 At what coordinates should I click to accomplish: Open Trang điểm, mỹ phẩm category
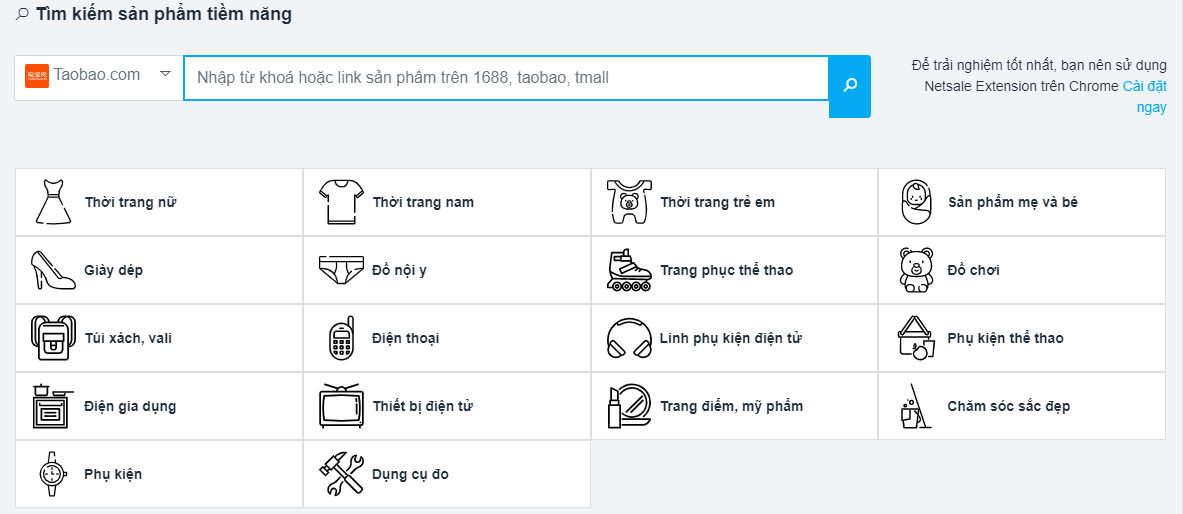[734, 406]
